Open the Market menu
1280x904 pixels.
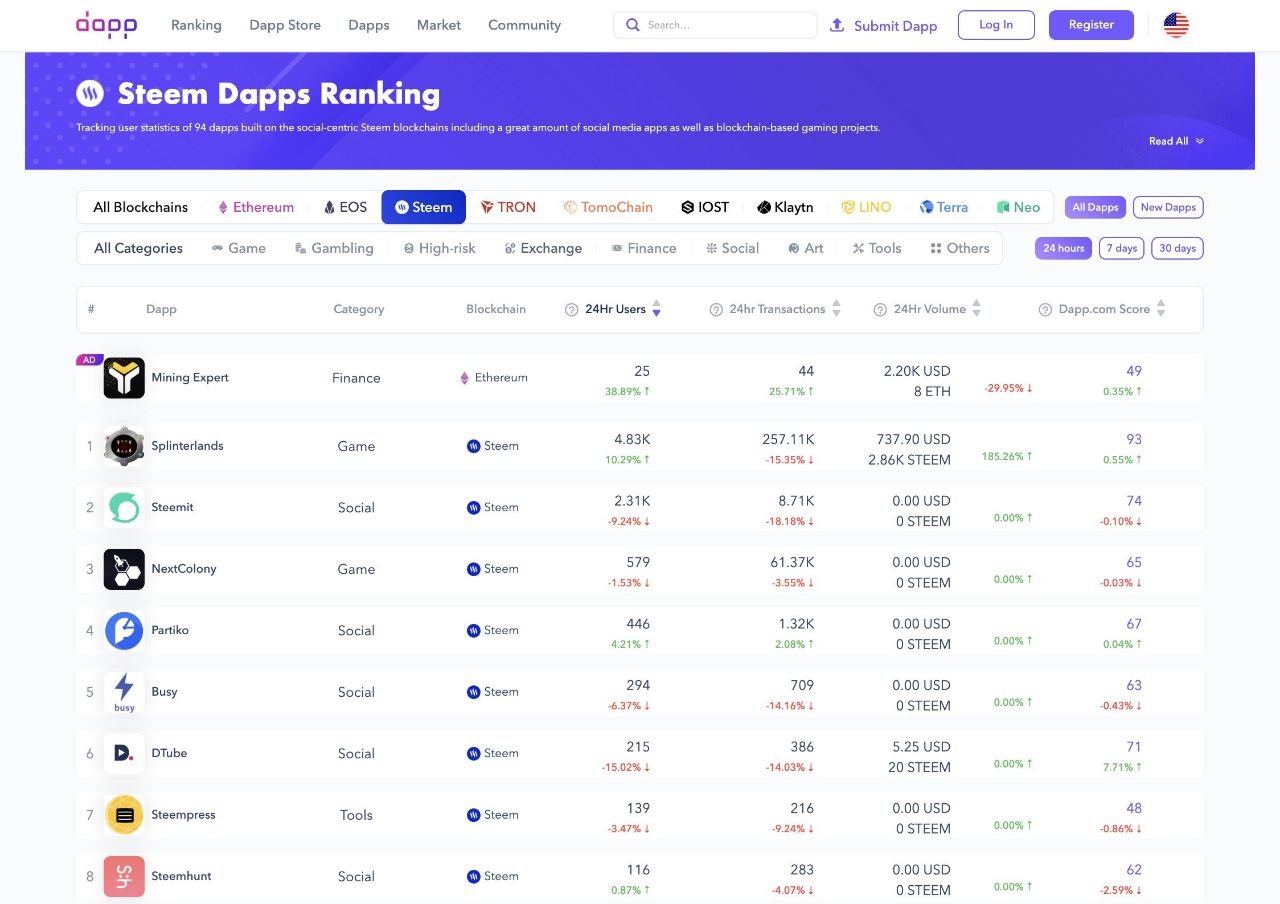[x=439, y=25]
